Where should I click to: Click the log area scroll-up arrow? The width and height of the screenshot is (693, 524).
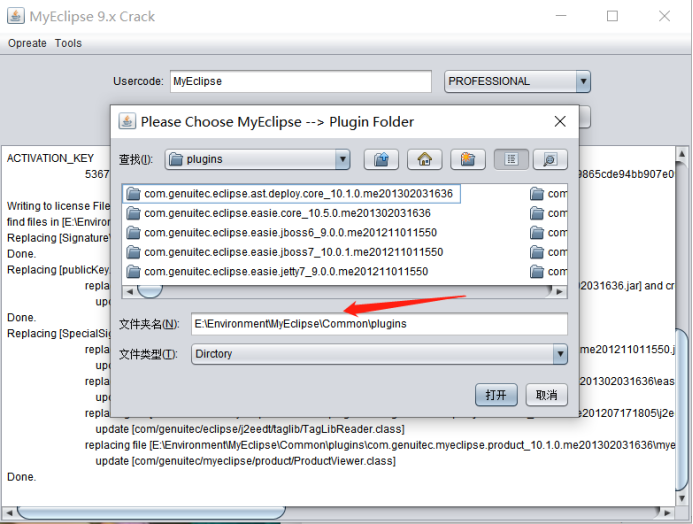682,154
